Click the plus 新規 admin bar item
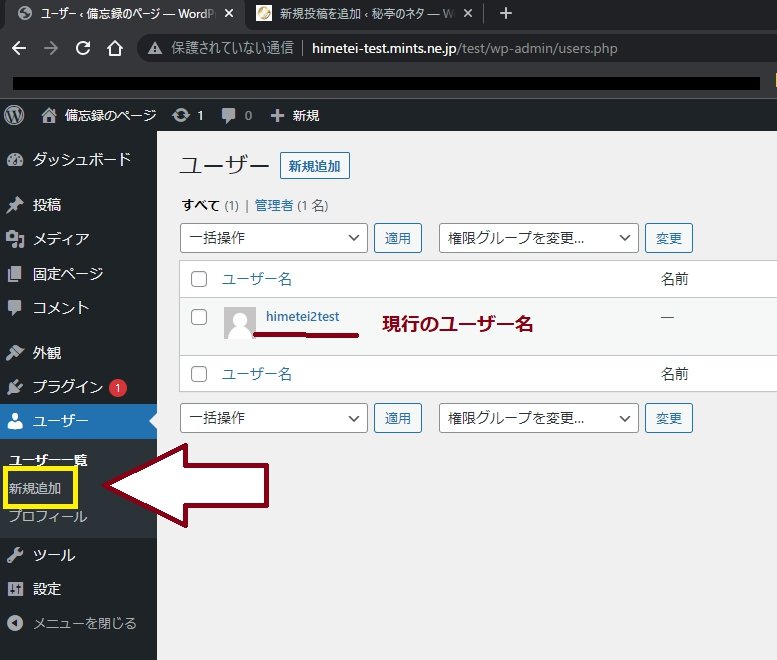Screen dimensions: 777x660 point(295,115)
